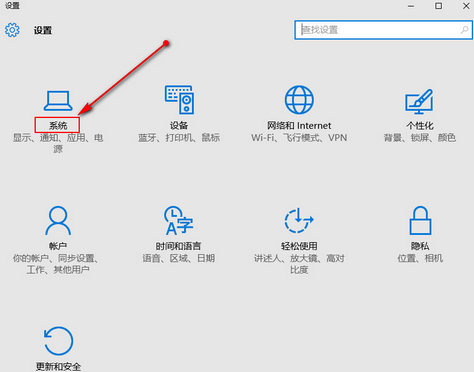474x372 pixels.
Task: Select the 时间和语言 label
Action: point(179,246)
